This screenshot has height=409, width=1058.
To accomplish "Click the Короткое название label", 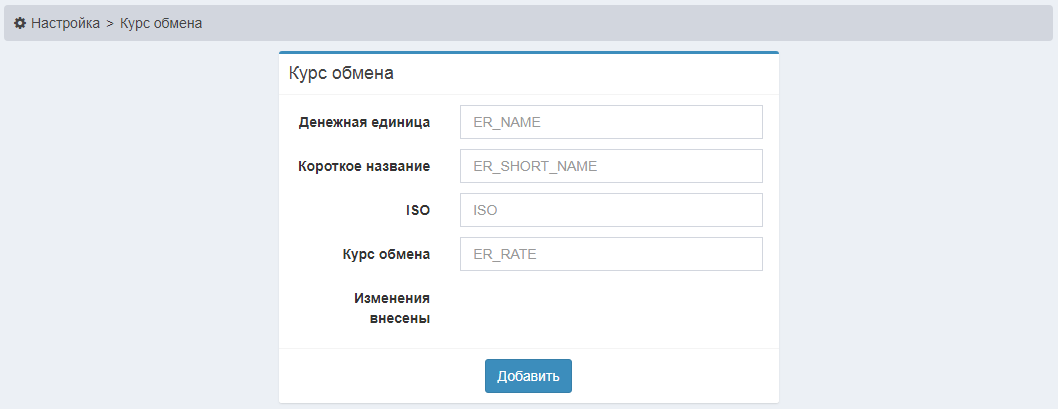I will tap(364, 166).
